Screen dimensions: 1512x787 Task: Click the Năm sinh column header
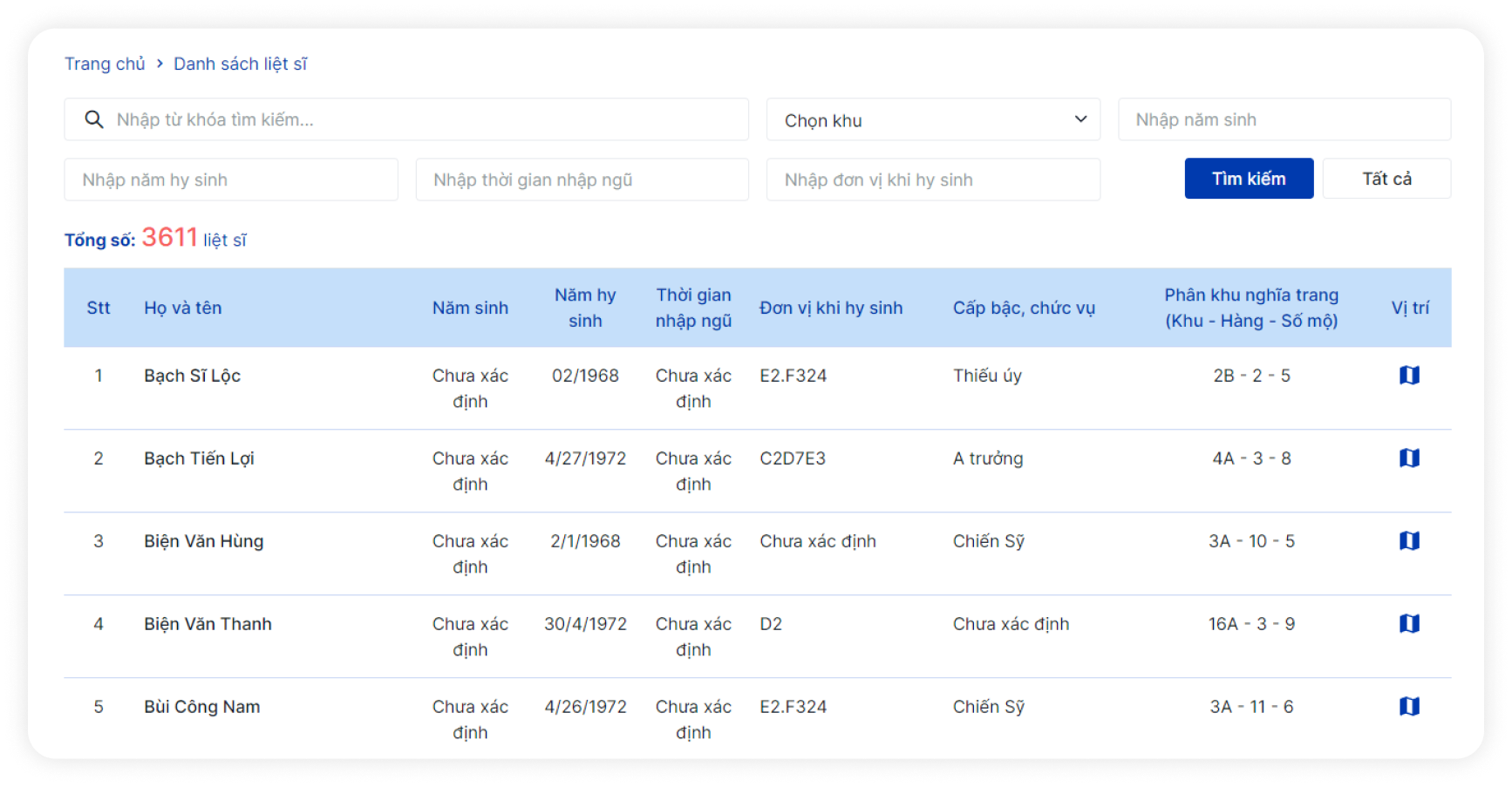[470, 308]
